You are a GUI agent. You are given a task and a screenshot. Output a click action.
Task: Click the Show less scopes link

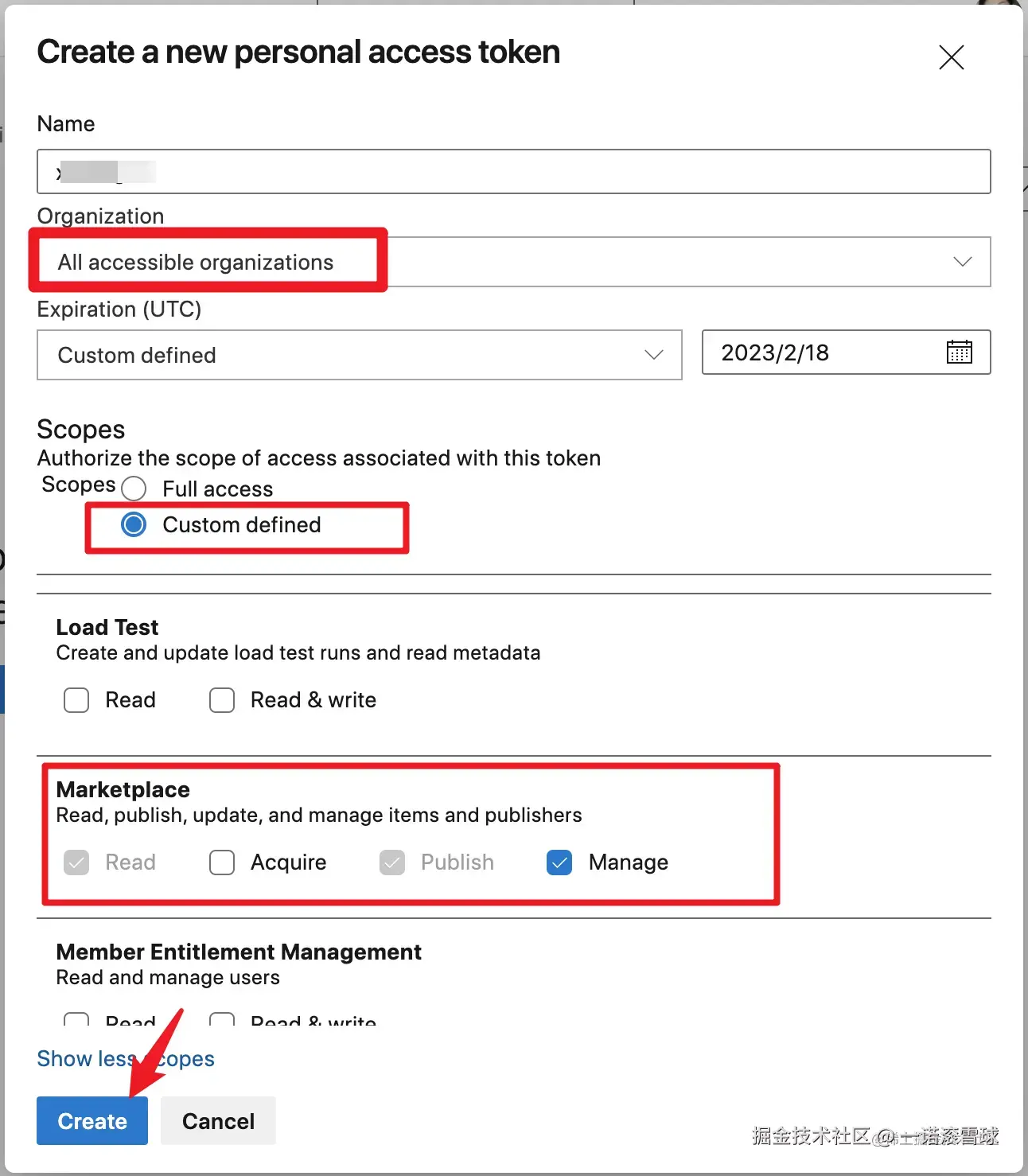[x=125, y=1059]
